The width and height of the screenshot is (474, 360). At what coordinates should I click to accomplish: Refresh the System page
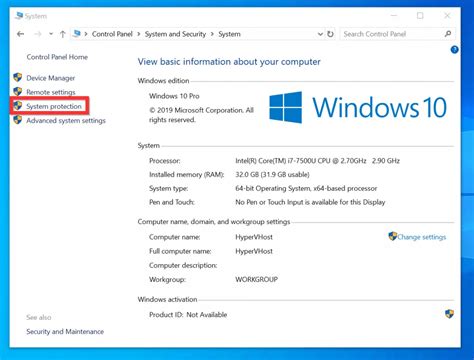(x=330, y=34)
